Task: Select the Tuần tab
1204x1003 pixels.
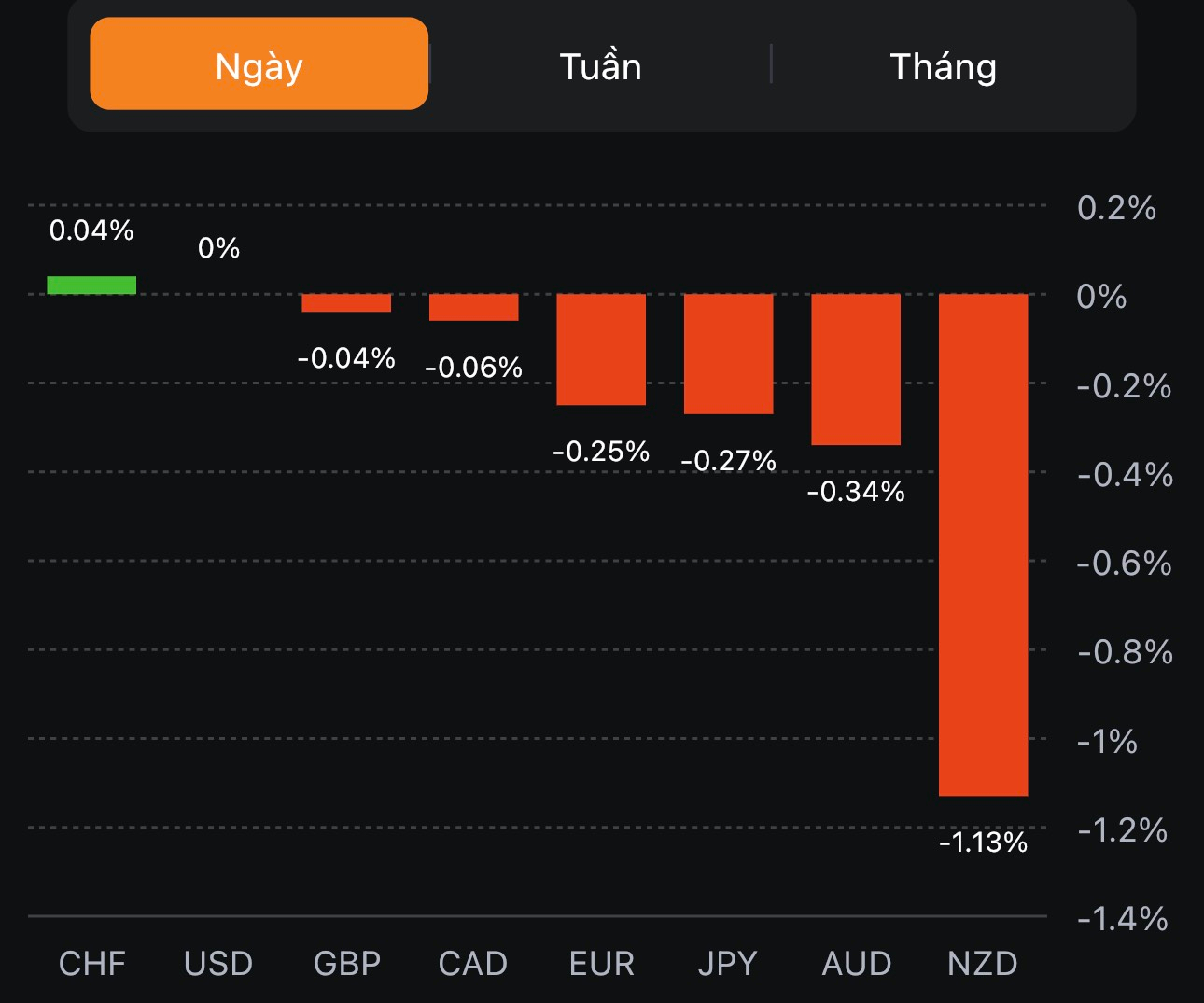Action: (600, 66)
